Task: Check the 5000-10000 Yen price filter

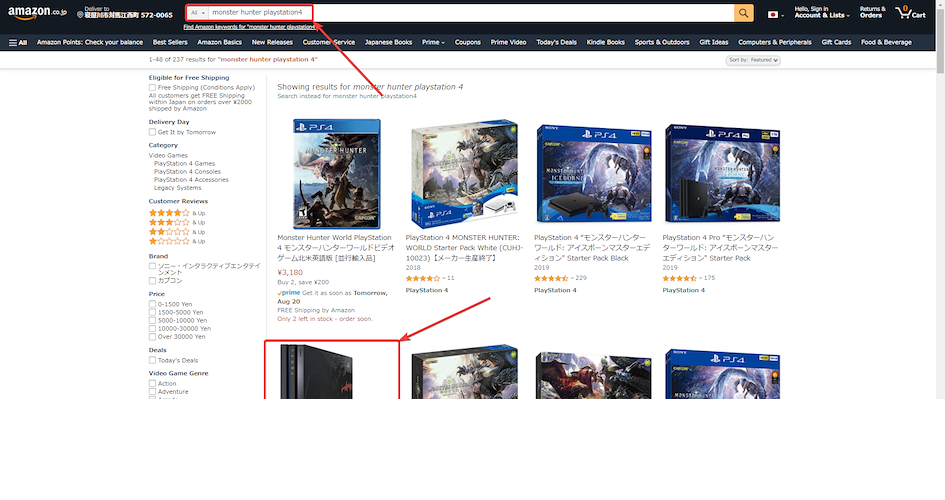Action: 152,321
